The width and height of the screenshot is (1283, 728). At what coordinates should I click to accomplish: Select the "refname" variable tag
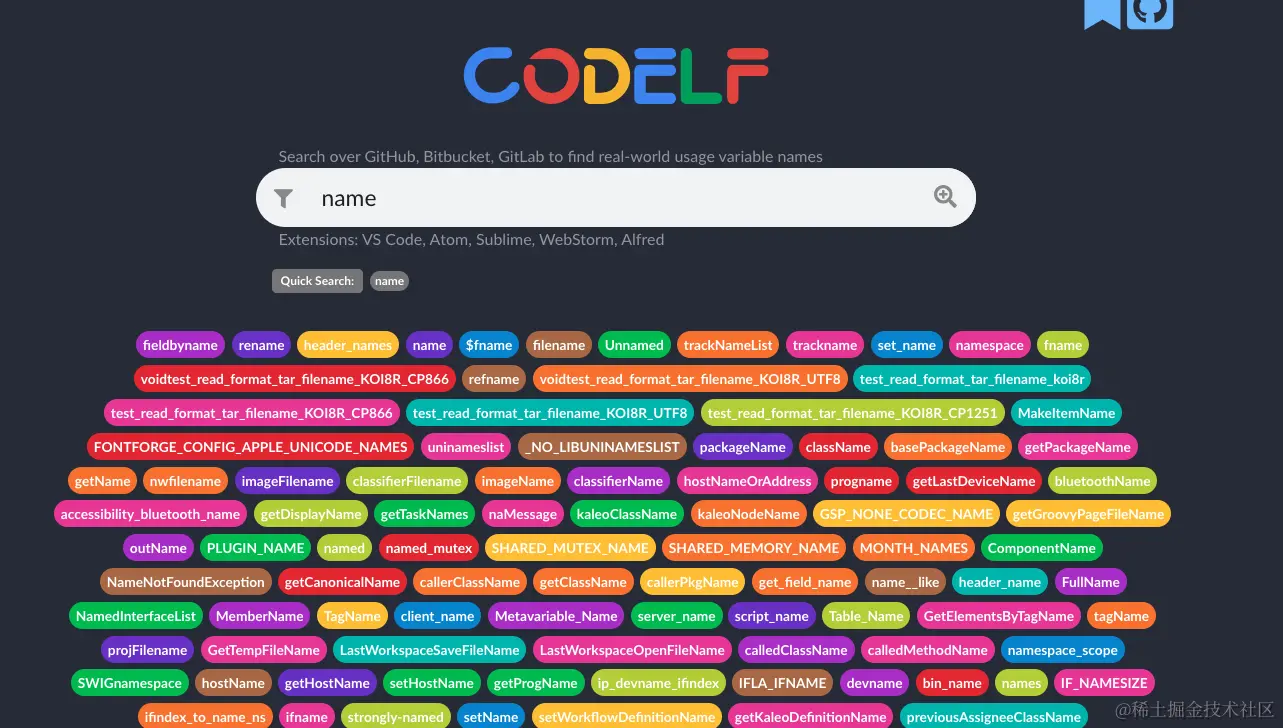click(x=494, y=379)
